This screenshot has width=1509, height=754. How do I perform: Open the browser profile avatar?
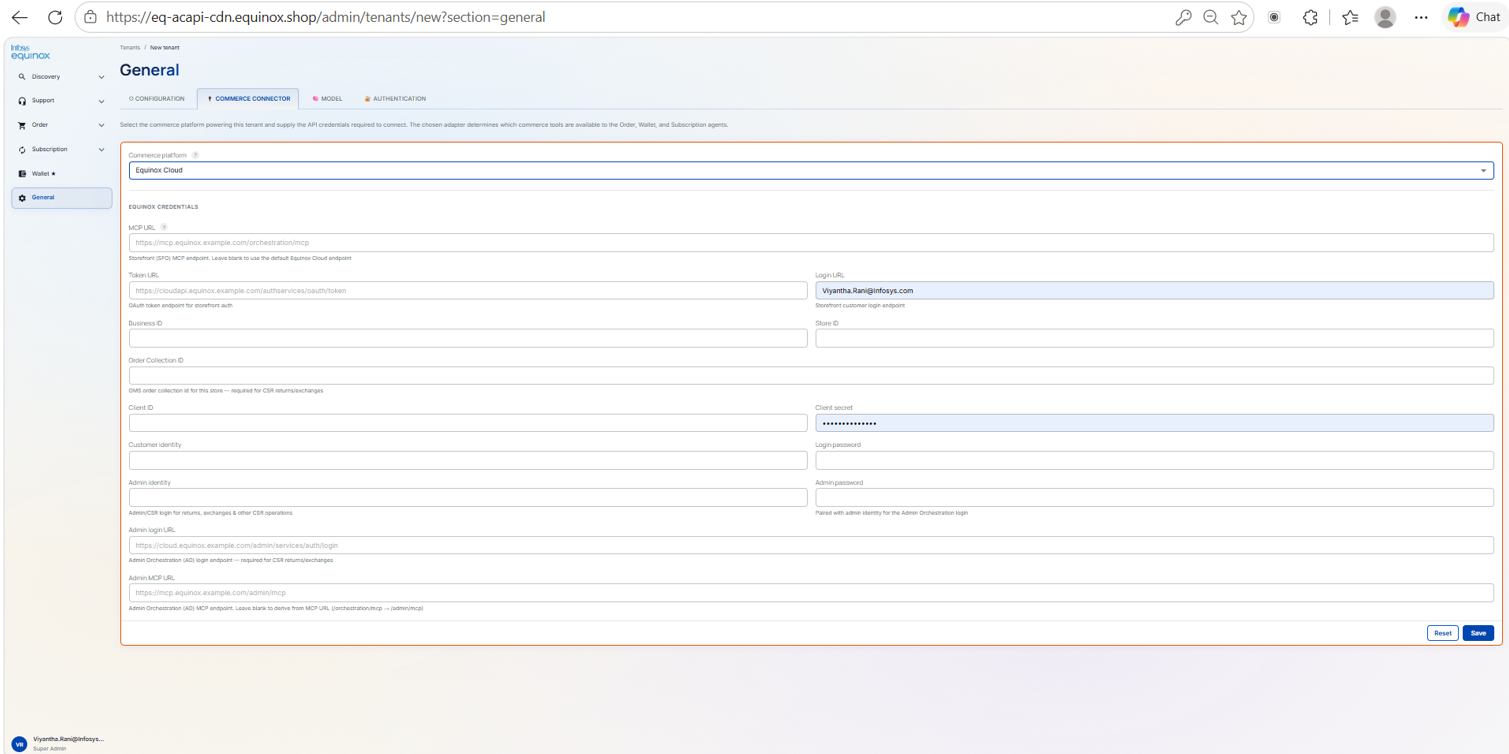point(1385,17)
